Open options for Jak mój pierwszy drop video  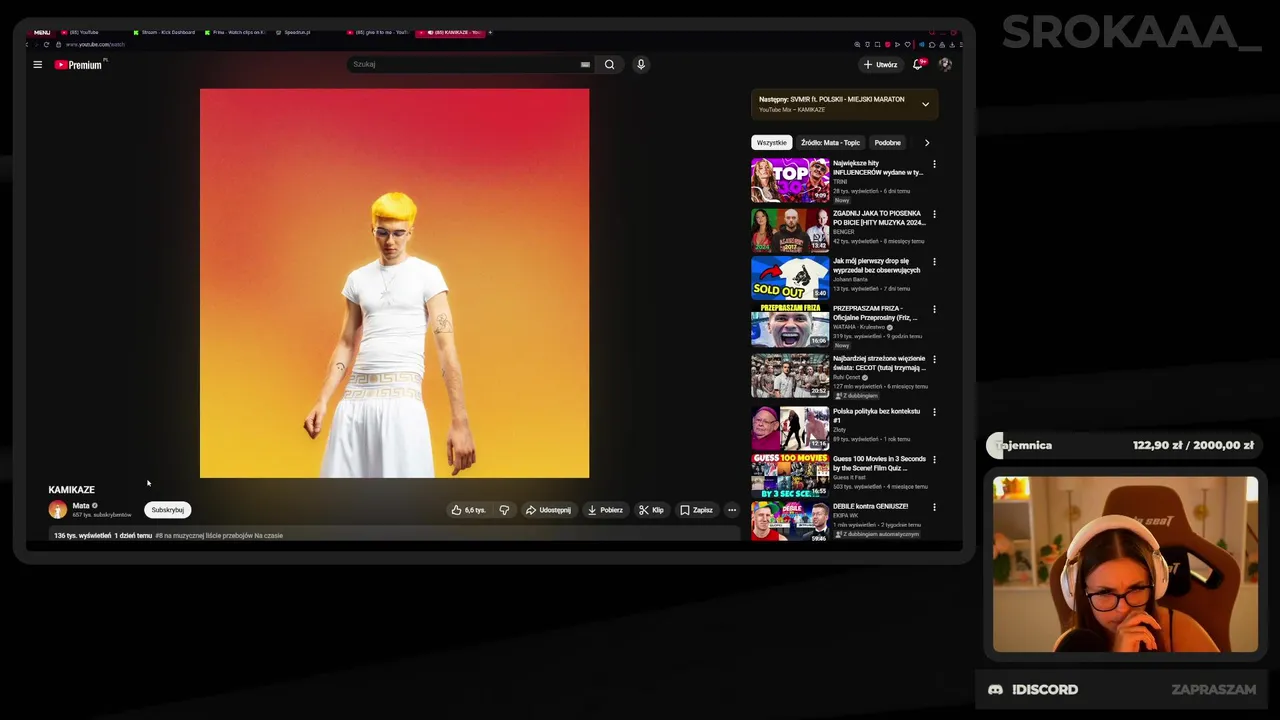tap(934, 262)
